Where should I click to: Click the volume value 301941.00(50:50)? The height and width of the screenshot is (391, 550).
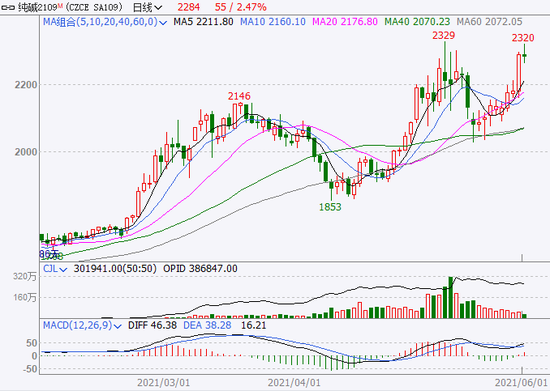tap(115, 269)
